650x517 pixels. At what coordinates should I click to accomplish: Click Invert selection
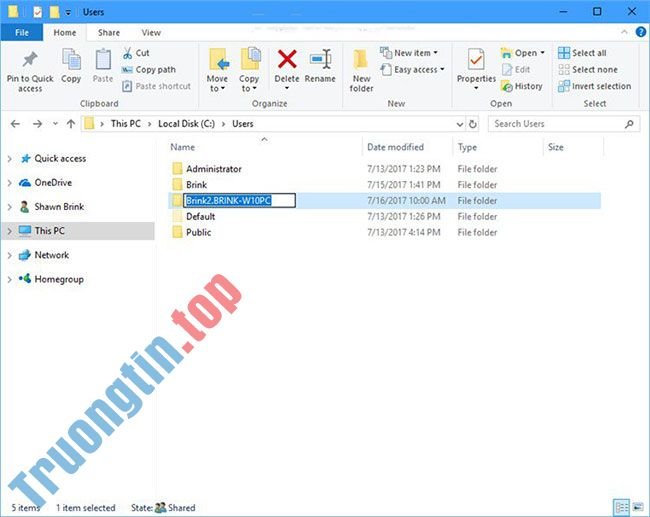coord(594,86)
